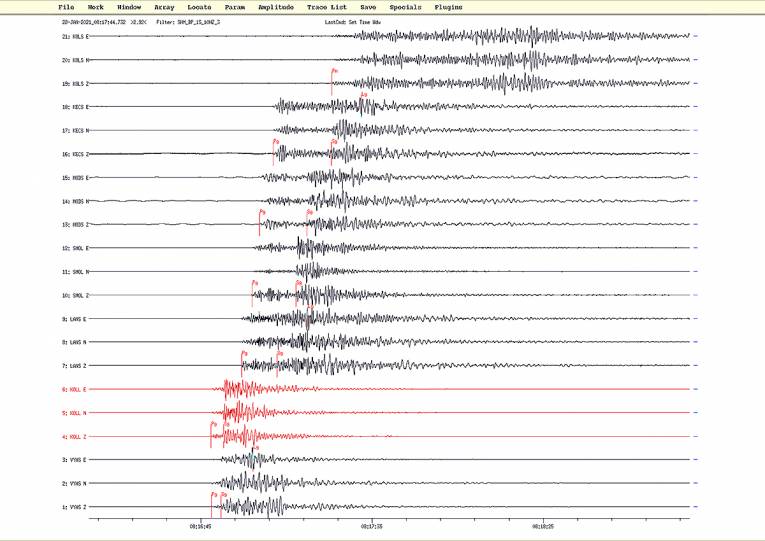
Task: Click the 08:17:35 time axis label
Action: click(371, 525)
